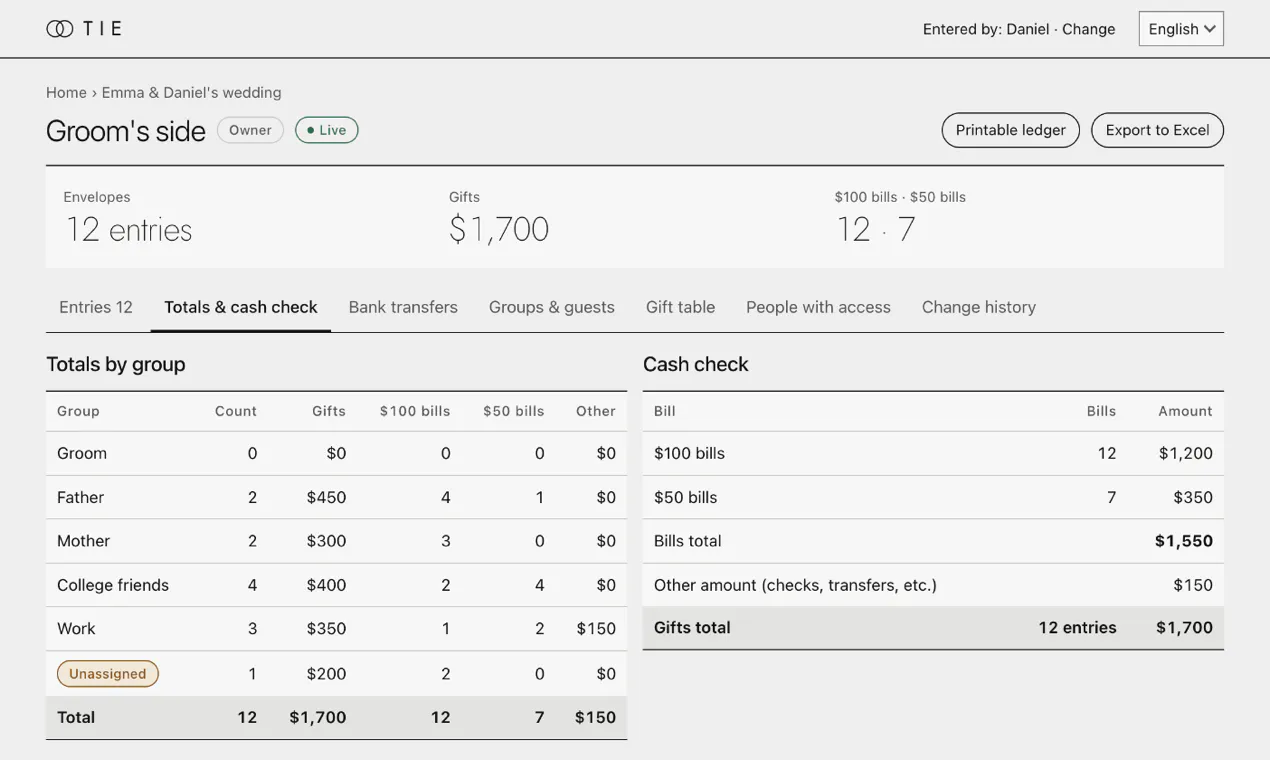Open the Bank transfers tab
Viewport: 1270px width, 760px height.
403,307
